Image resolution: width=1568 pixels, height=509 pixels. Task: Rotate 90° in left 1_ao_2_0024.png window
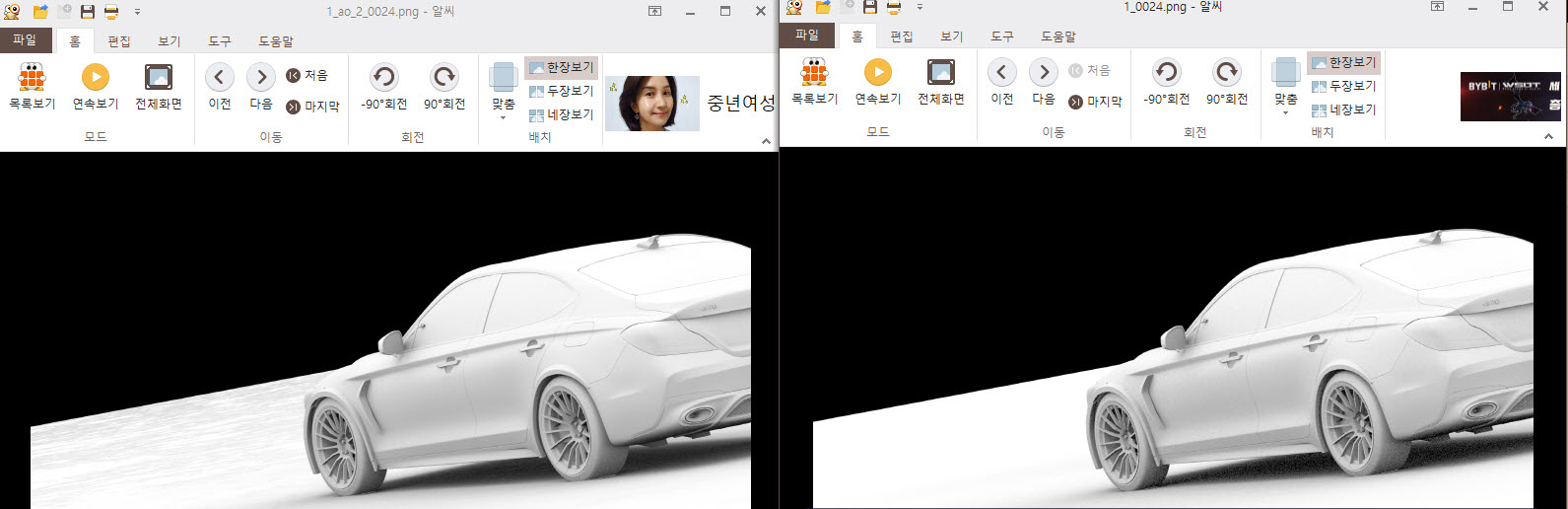444,86
